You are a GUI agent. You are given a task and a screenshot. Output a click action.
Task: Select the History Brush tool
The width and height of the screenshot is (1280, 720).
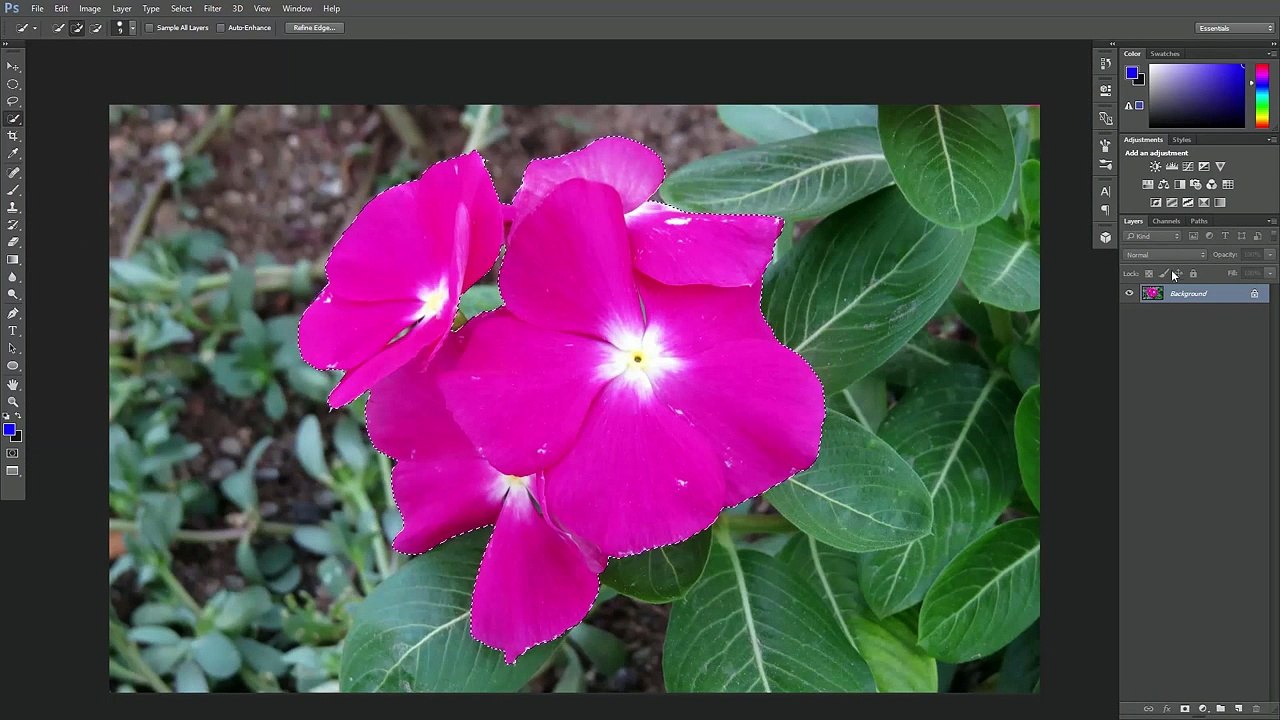pos(13,224)
